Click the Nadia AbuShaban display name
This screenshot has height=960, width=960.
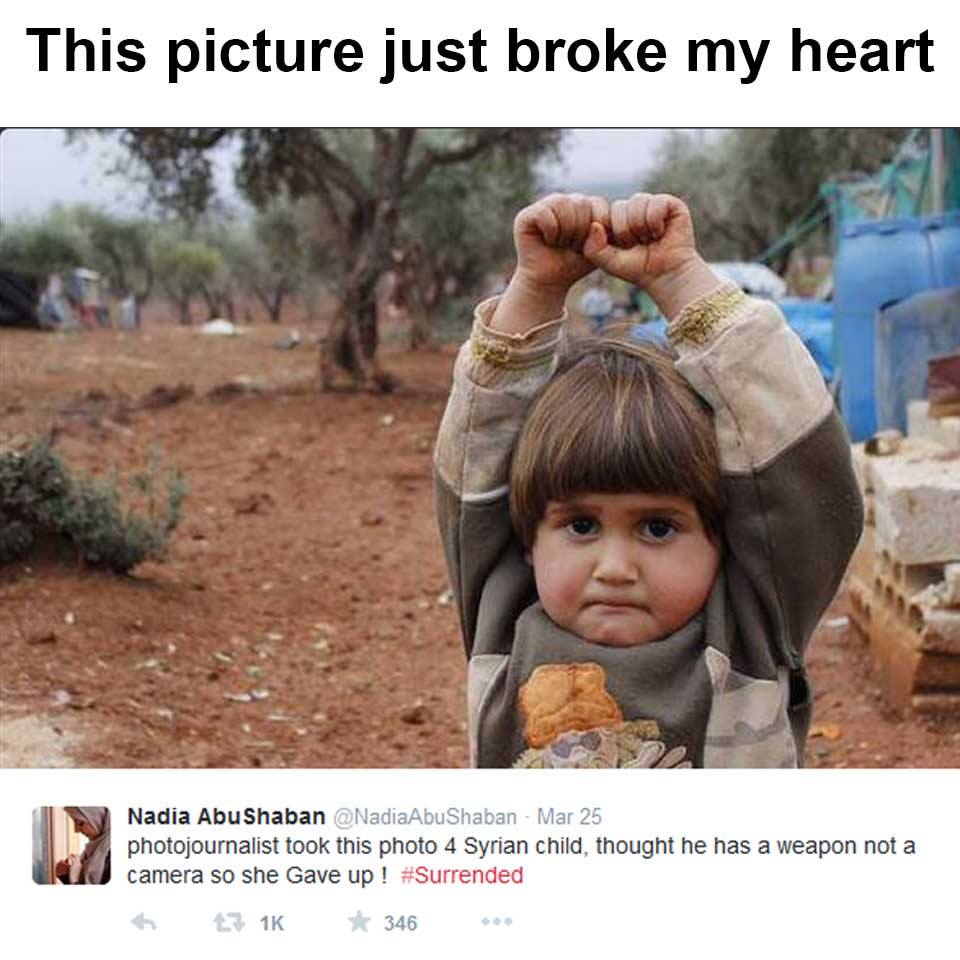226,816
